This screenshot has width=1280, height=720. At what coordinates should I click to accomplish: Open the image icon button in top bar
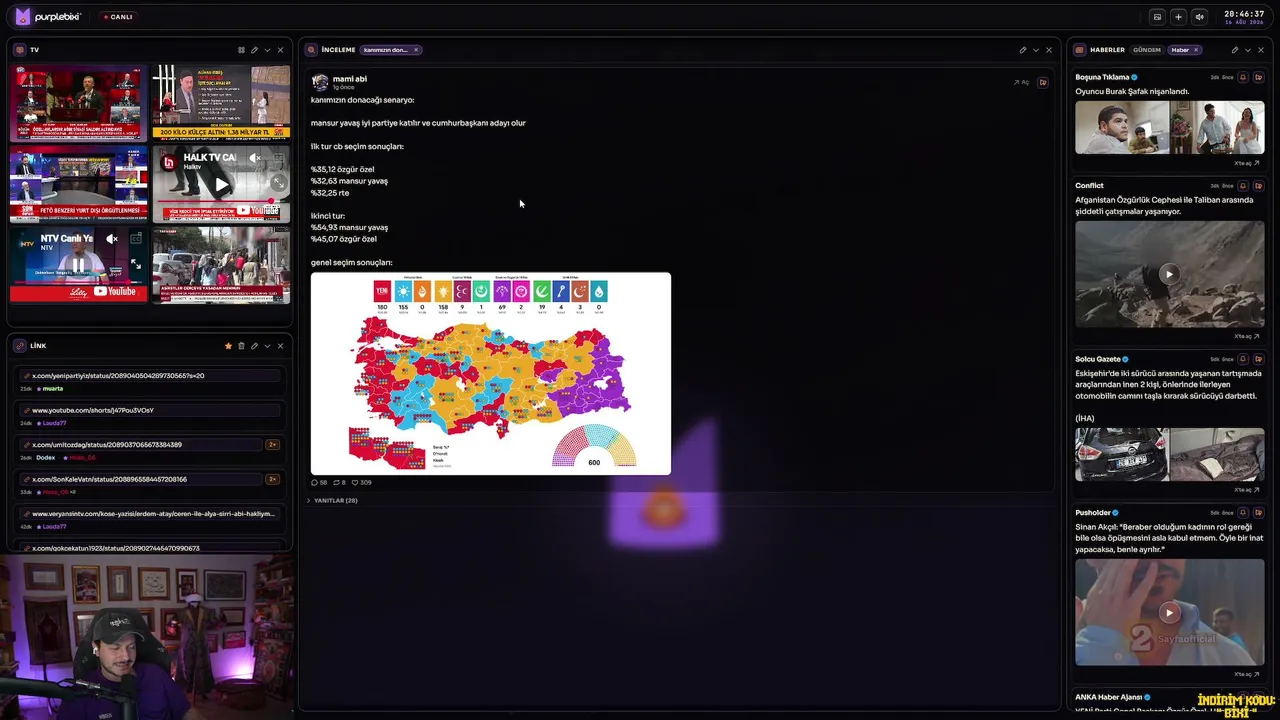tap(1157, 17)
